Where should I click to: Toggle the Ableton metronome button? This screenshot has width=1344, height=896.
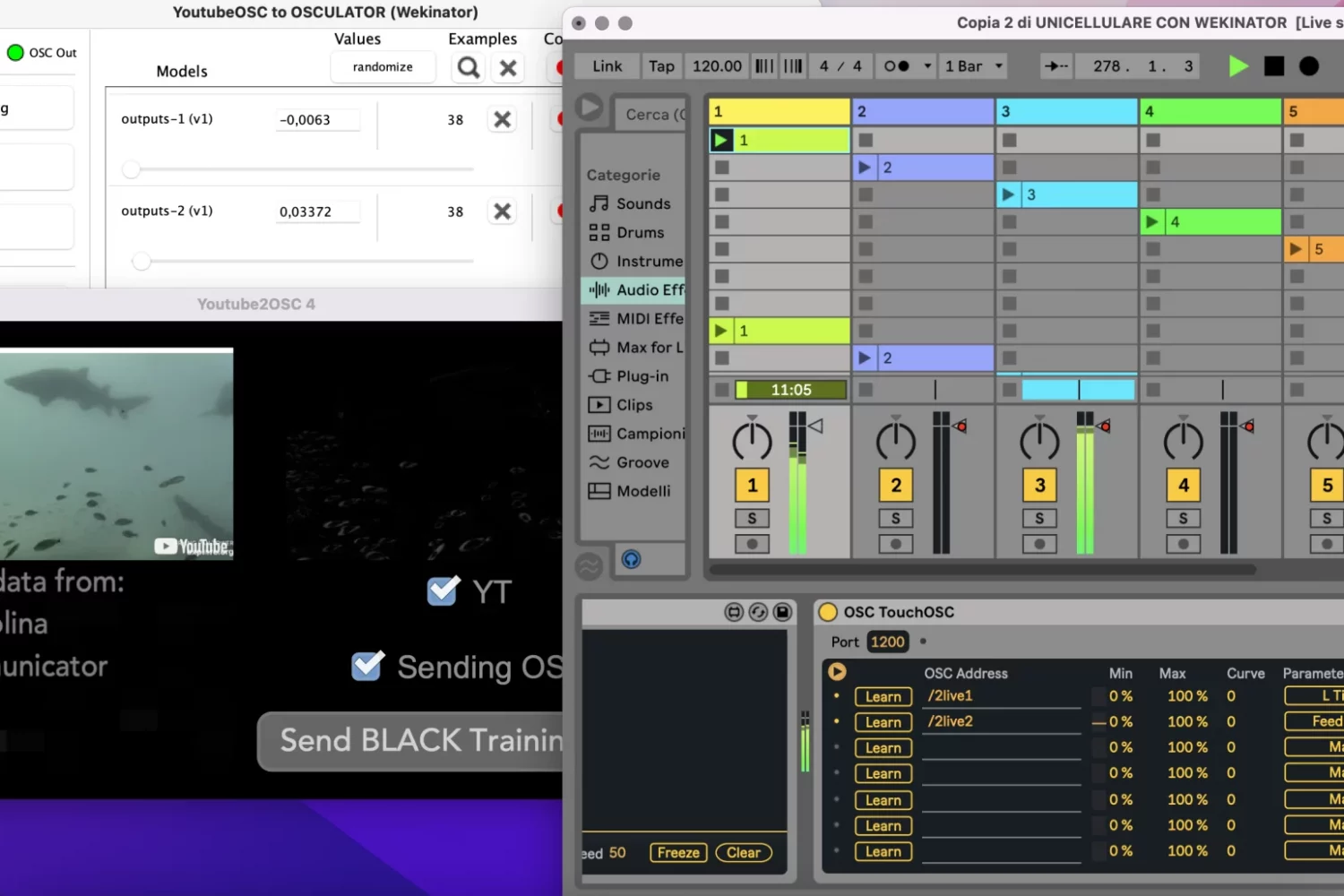coord(897,66)
